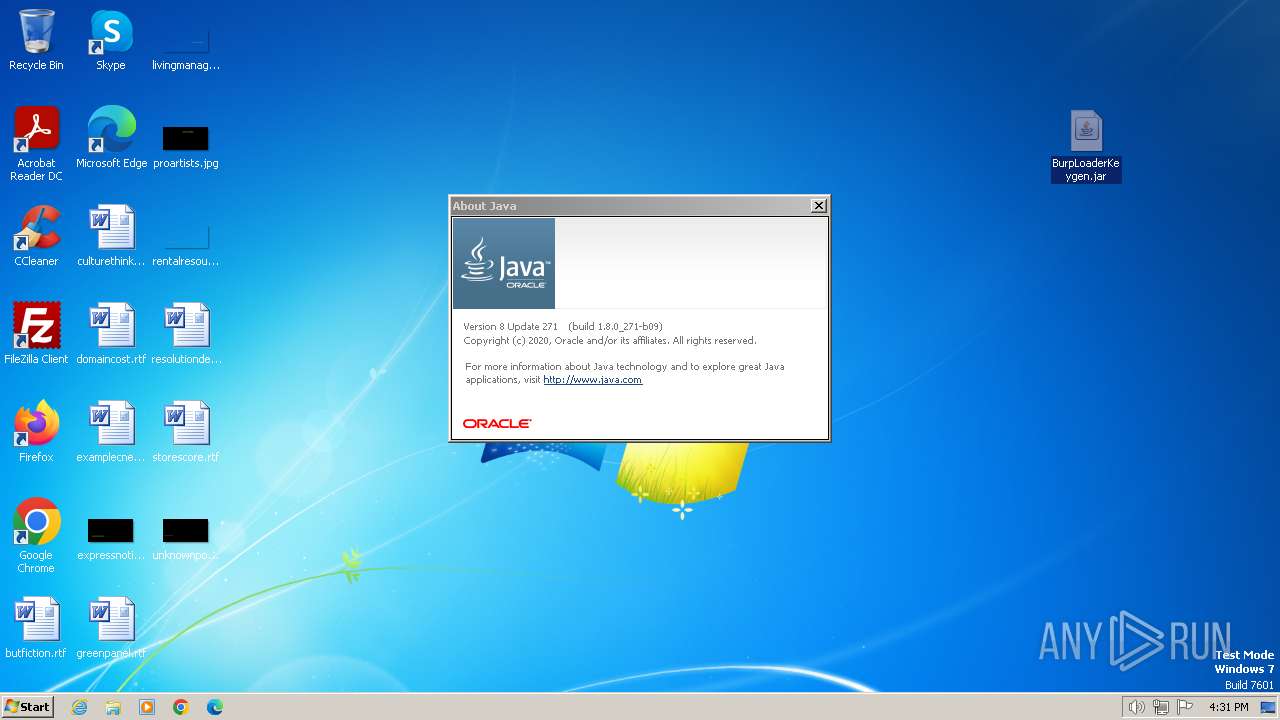This screenshot has width=1280, height=720.
Task: Select the BurpLoaderKeygen.jar file
Action: tap(1086, 146)
